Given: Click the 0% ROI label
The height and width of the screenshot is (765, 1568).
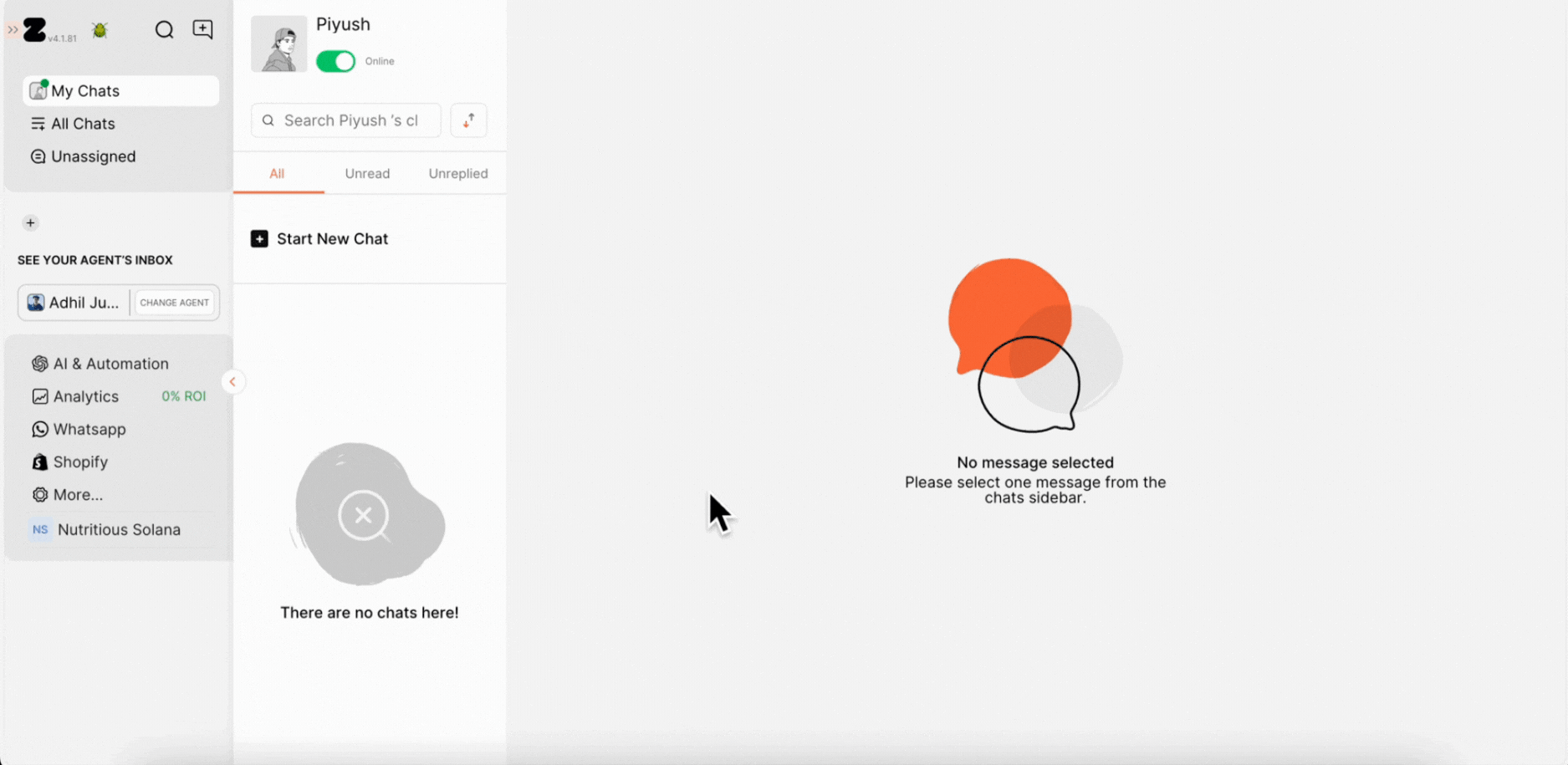Looking at the screenshot, I should (183, 396).
